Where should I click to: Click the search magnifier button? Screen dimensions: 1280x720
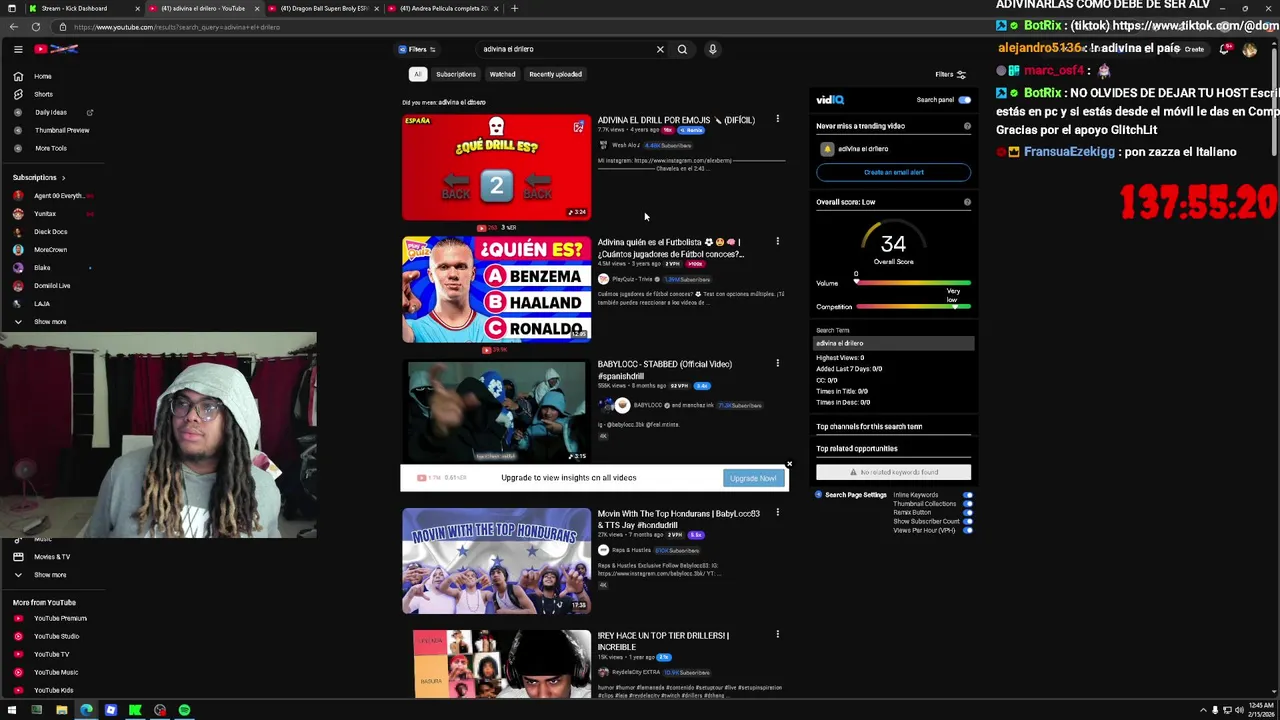(x=682, y=49)
